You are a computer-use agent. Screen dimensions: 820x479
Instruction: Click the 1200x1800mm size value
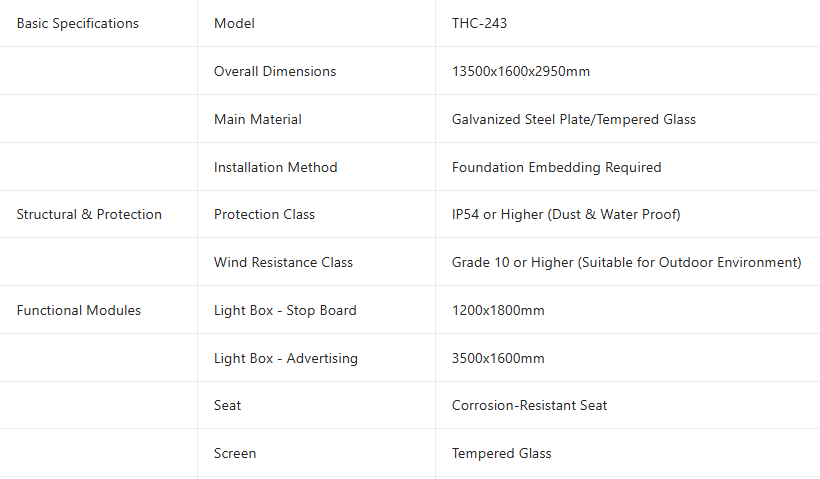tap(498, 310)
